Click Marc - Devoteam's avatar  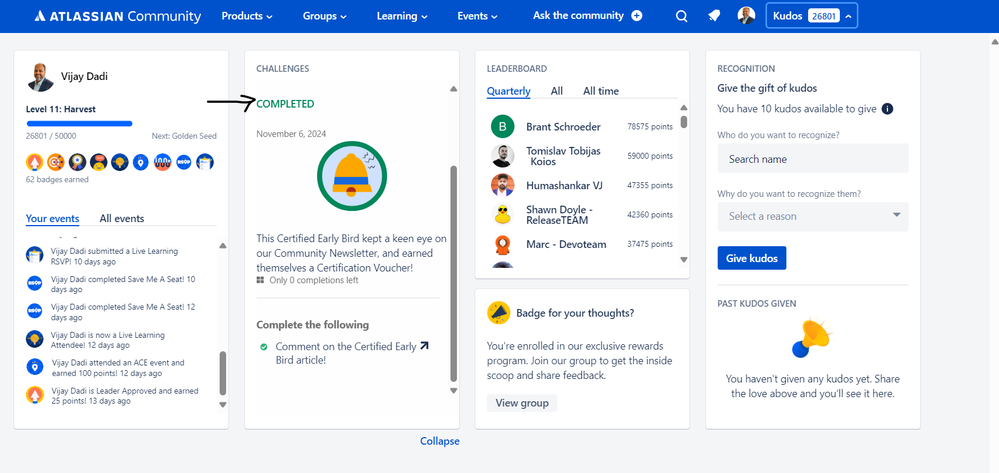coord(503,244)
